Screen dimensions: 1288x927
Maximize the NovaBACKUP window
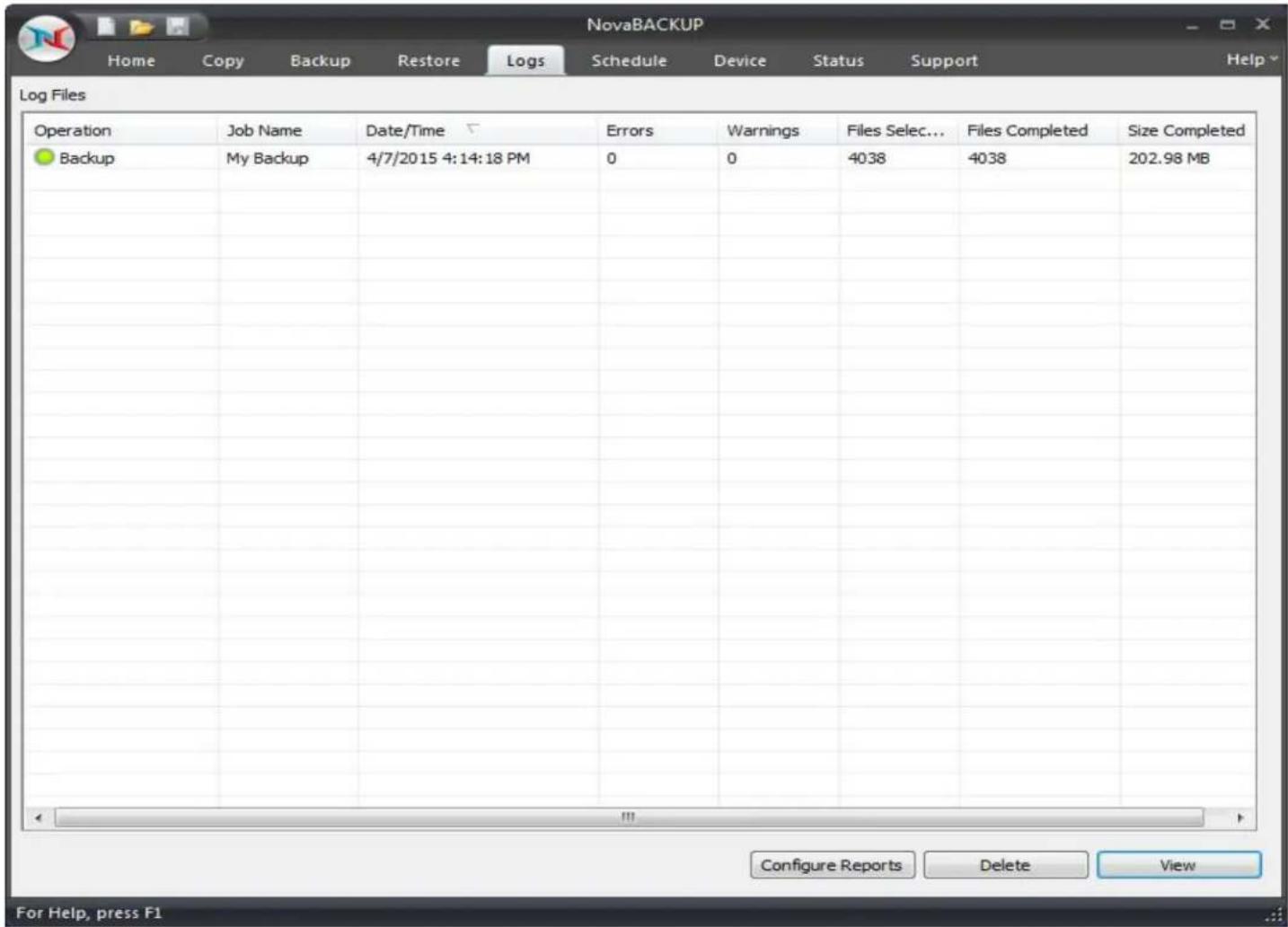(1228, 25)
